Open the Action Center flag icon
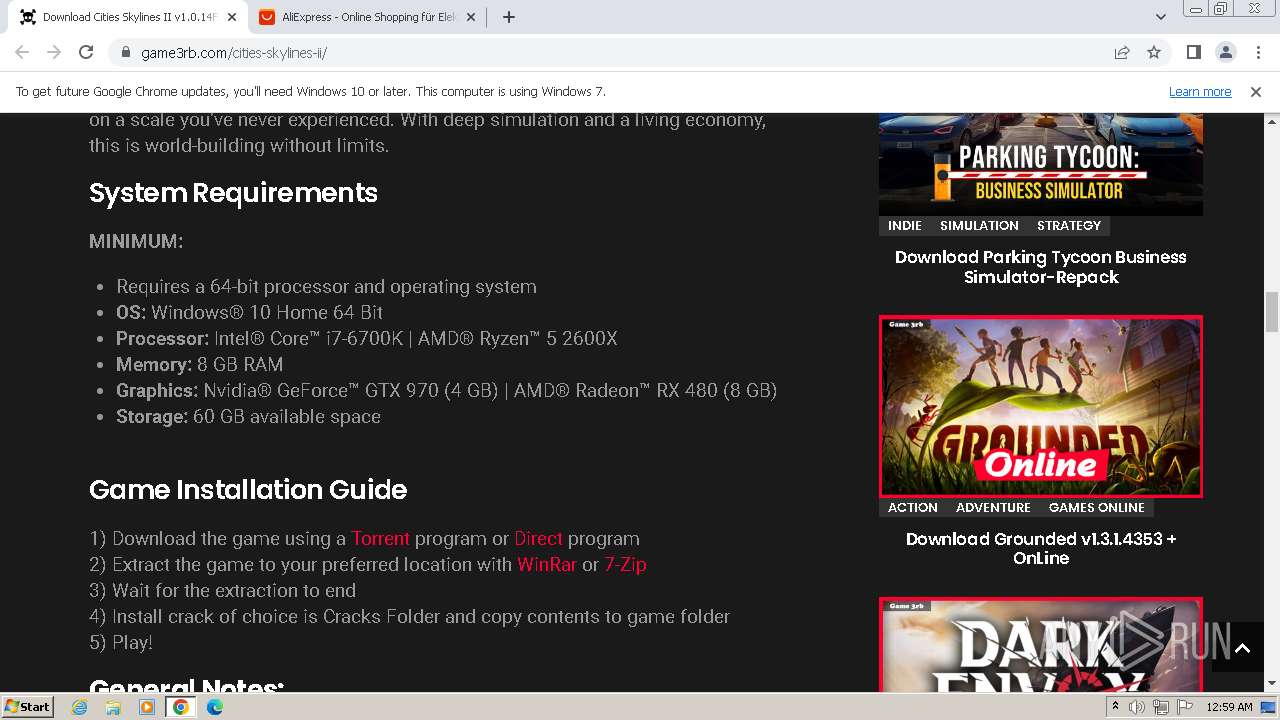This screenshot has width=1280, height=720. coord(1185,707)
